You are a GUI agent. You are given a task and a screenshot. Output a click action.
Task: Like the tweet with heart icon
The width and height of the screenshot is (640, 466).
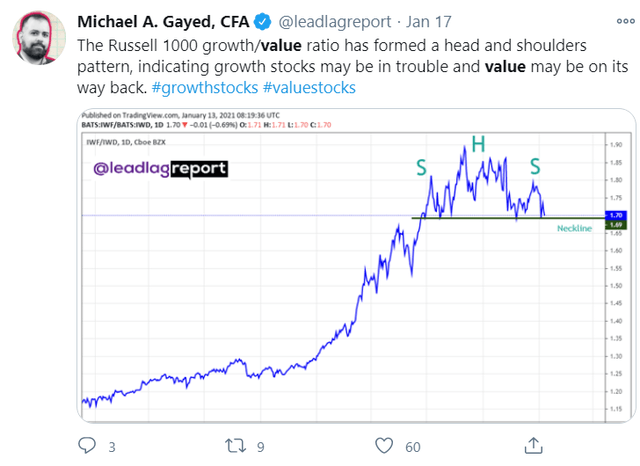(384, 446)
